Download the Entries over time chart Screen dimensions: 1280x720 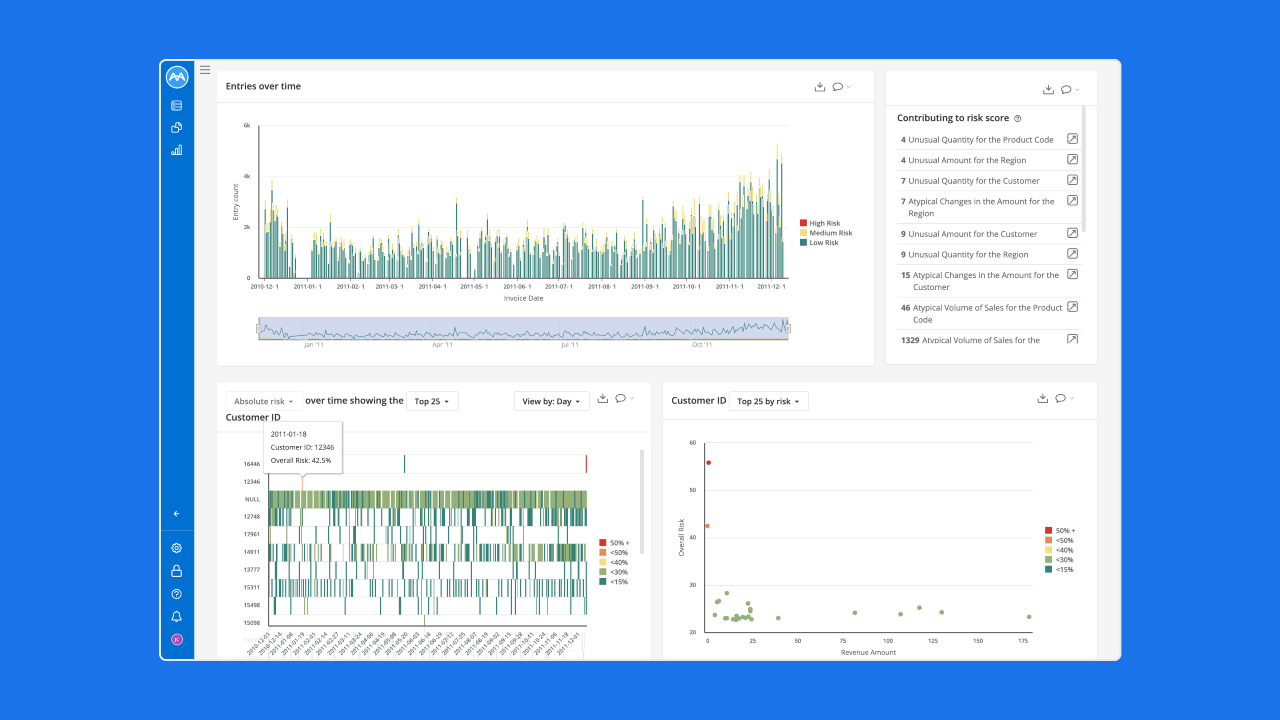(x=820, y=87)
